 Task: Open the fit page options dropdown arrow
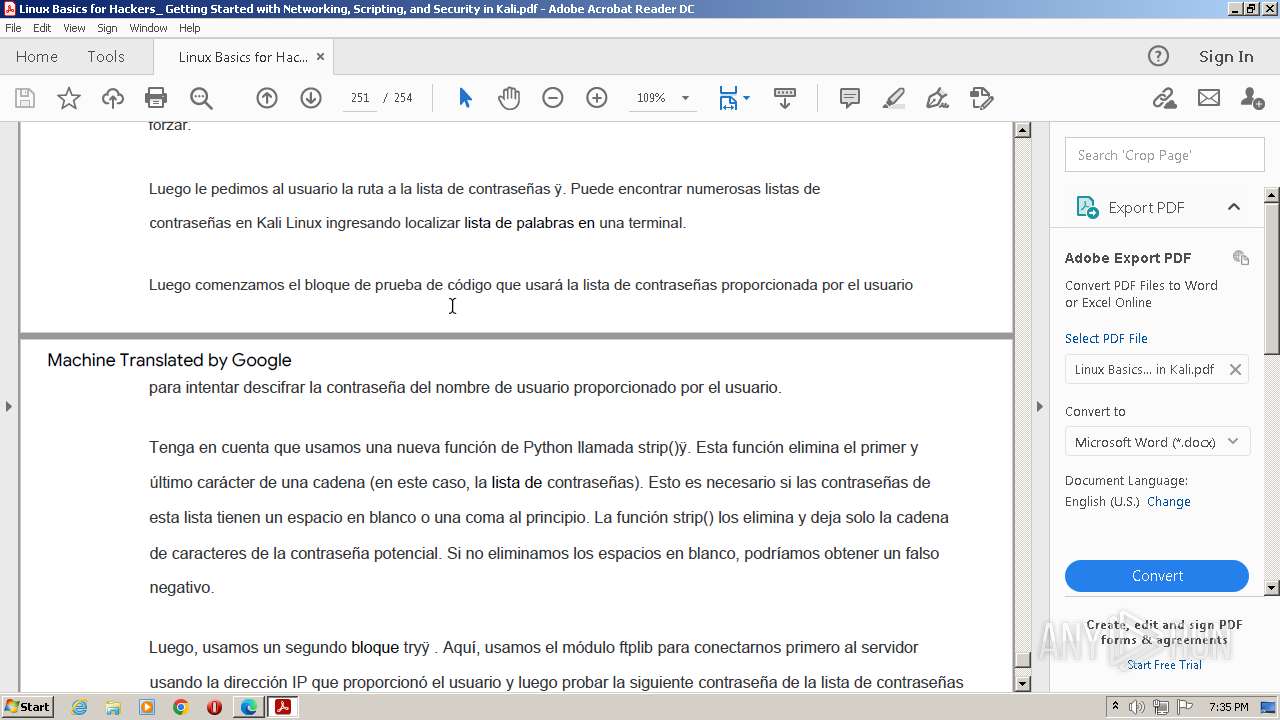[x=746, y=98]
